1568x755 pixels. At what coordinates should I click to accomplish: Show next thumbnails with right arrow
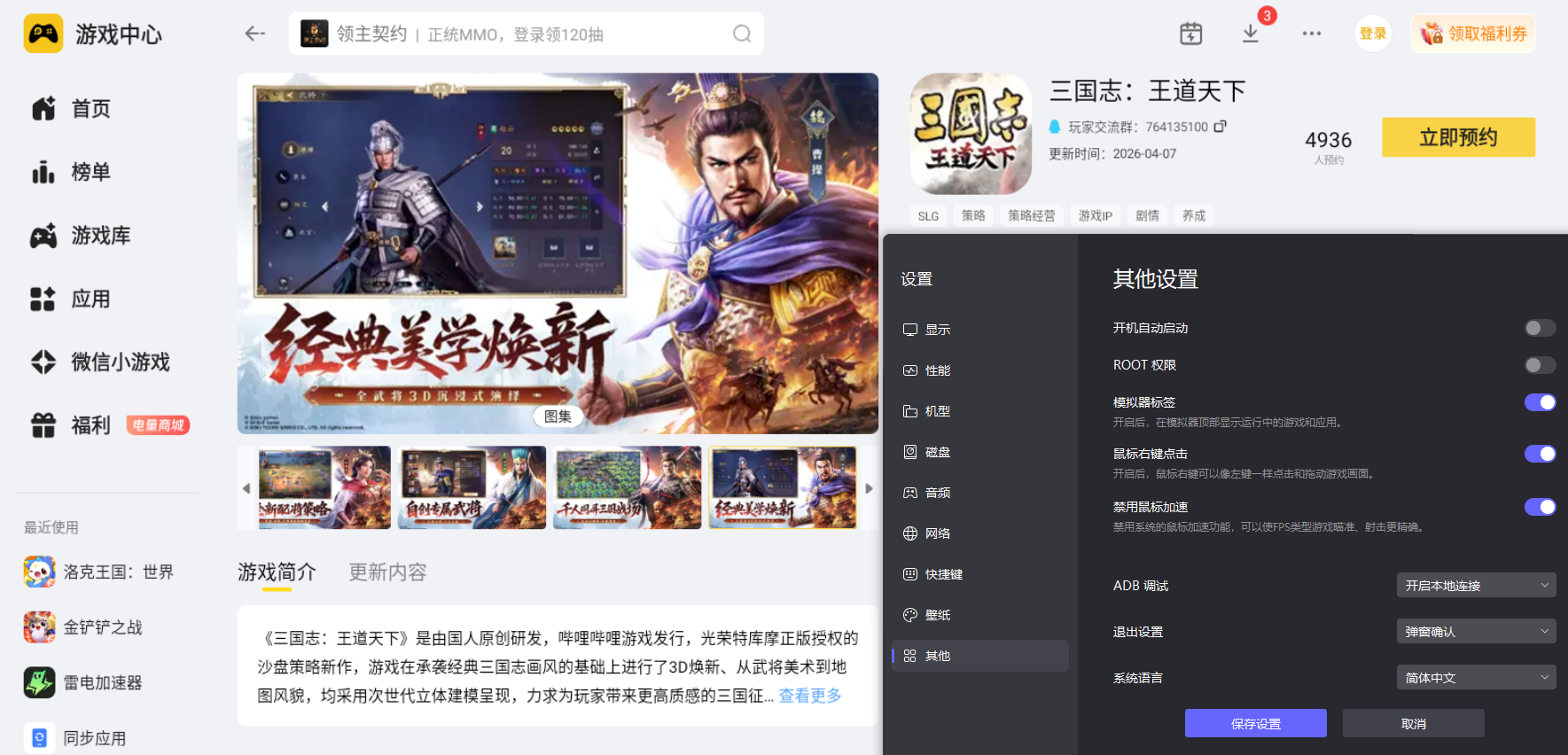(869, 488)
